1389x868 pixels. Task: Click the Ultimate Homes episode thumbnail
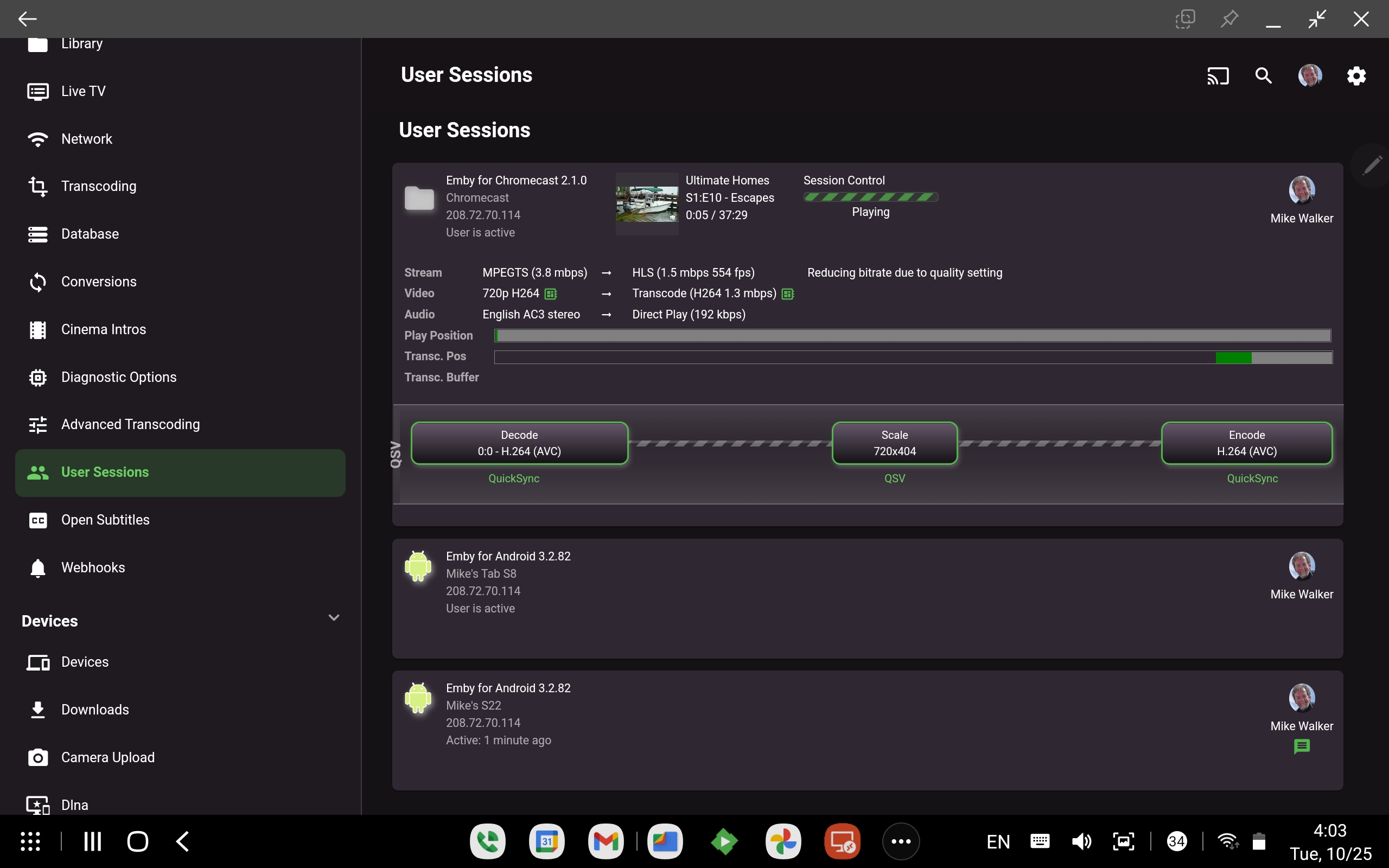(x=646, y=203)
